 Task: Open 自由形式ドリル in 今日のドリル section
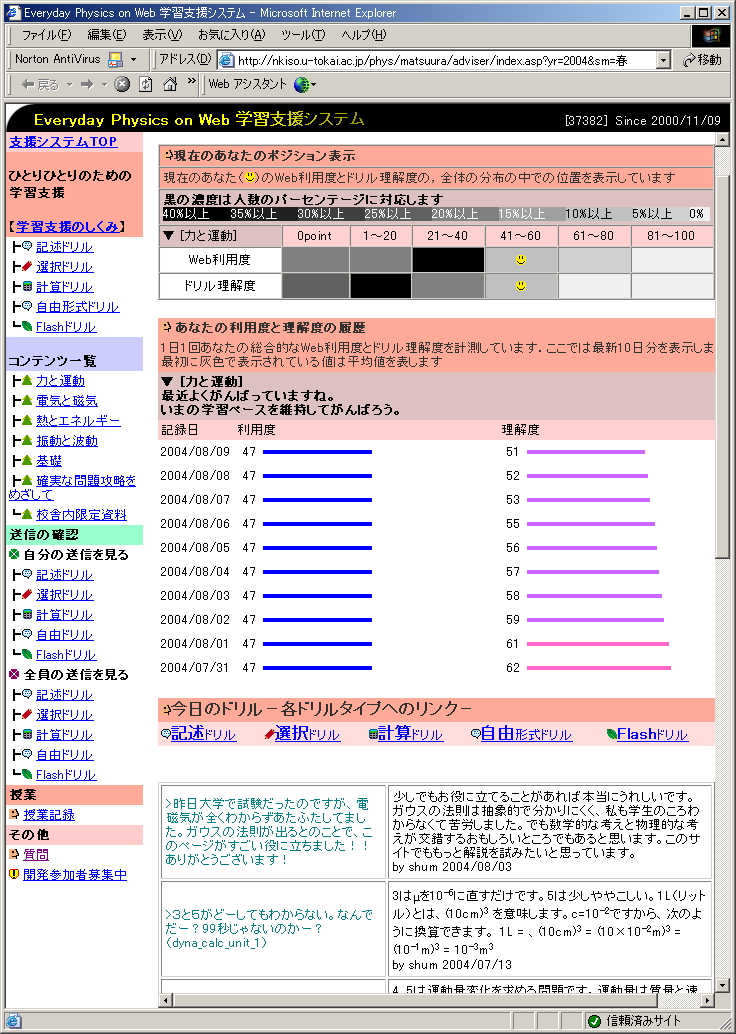(x=526, y=734)
